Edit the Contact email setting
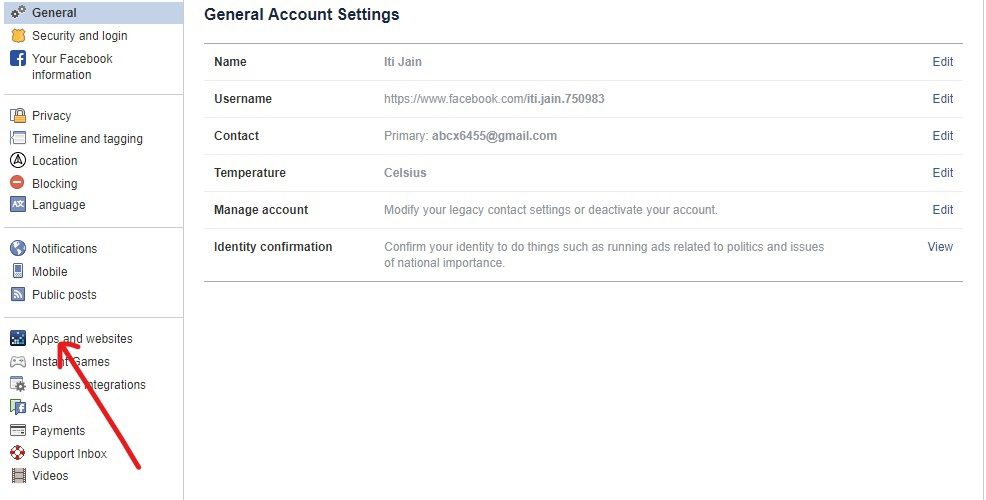 pyautogui.click(x=943, y=136)
